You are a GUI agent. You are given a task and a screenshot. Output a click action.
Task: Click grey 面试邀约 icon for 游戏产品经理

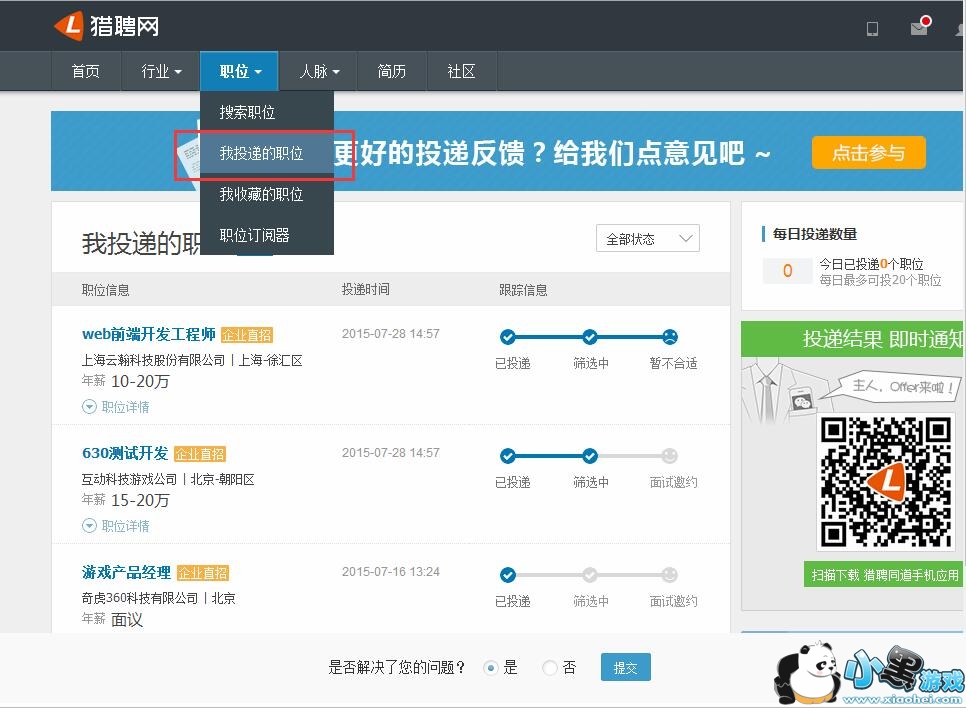click(670, 574)
